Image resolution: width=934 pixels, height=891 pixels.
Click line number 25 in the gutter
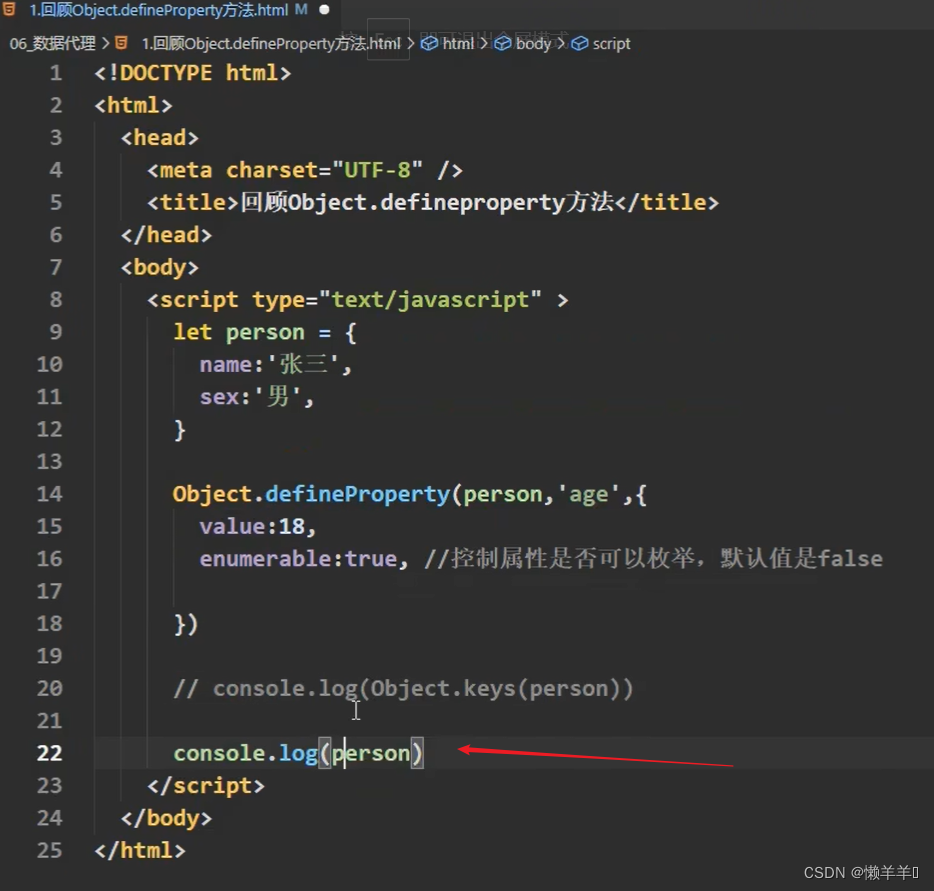pos(49,850)
